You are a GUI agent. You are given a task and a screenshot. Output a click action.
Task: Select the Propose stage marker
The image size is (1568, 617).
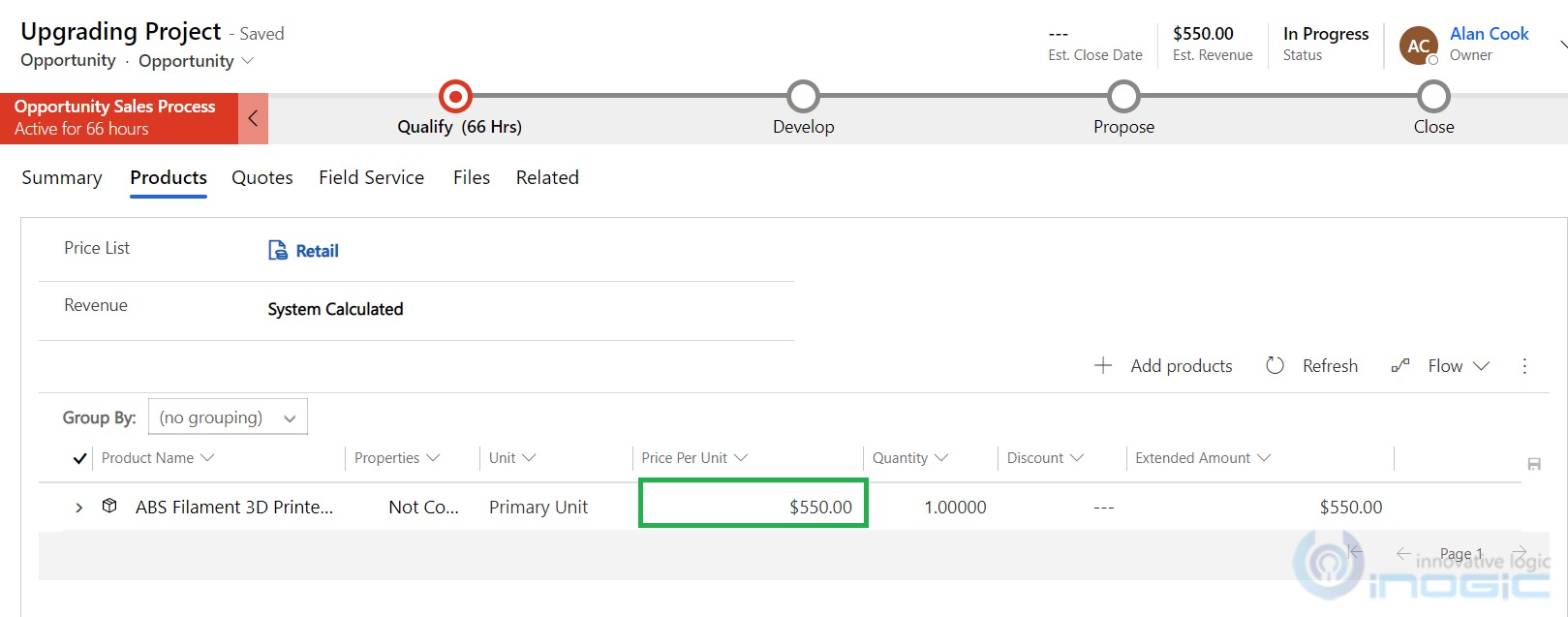click(1123, 97)
